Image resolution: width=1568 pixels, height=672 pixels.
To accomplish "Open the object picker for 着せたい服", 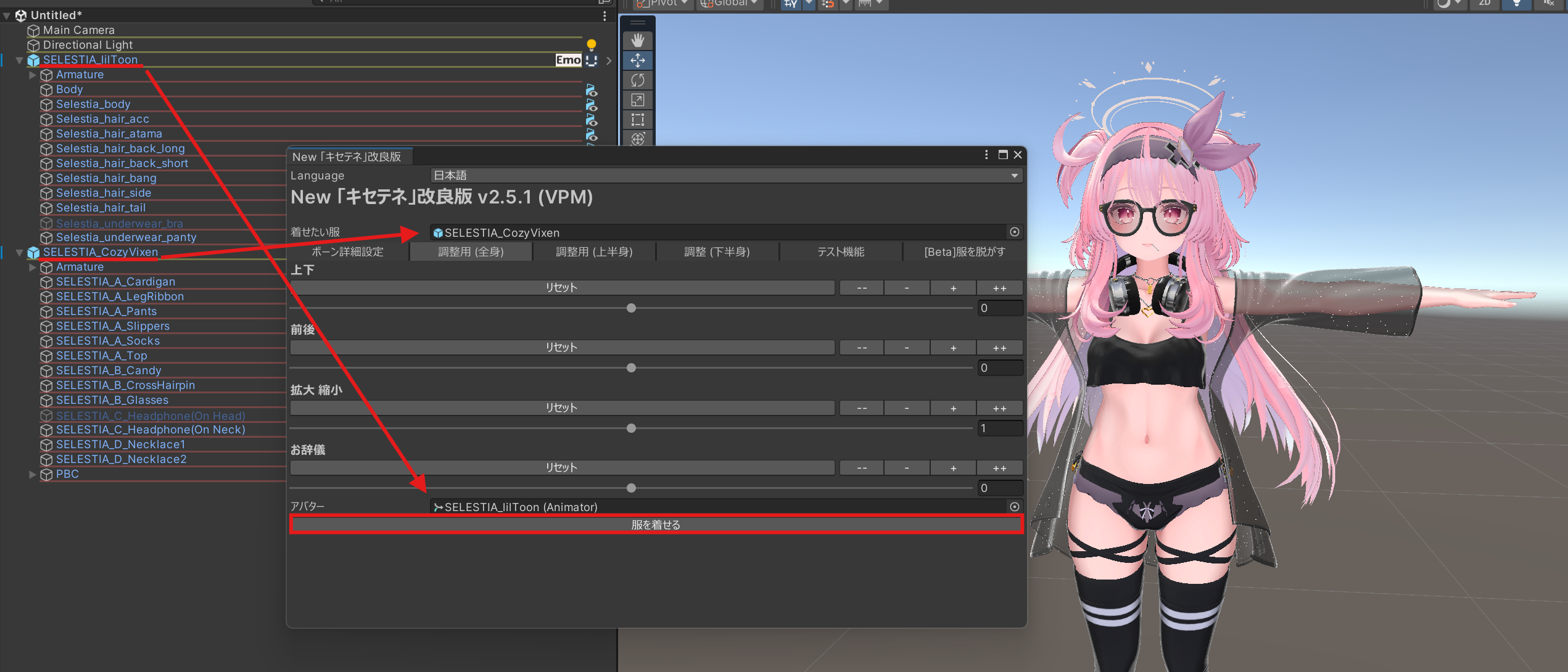I will [1014, 232].
